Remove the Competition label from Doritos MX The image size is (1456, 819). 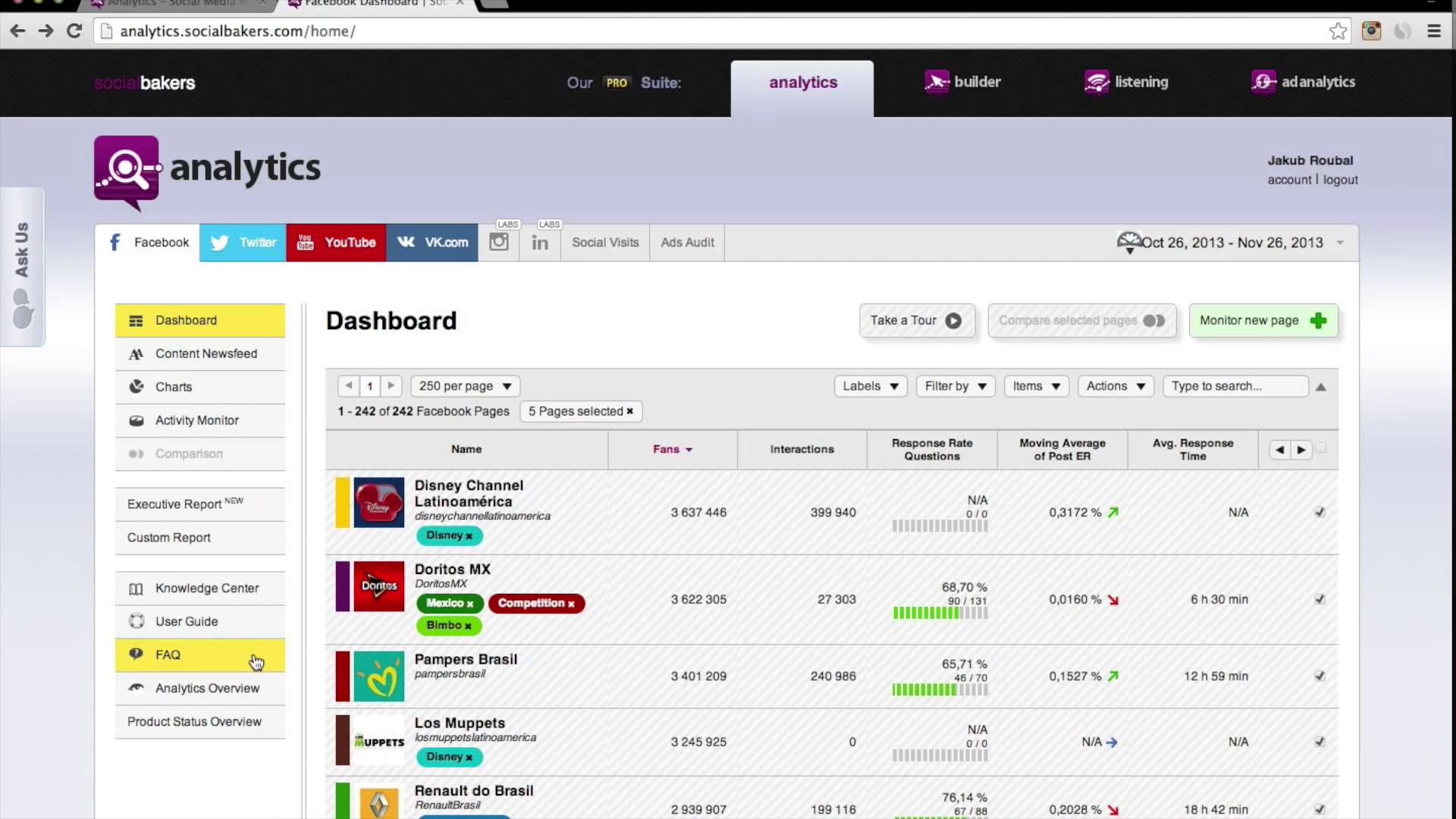[571, 604]
